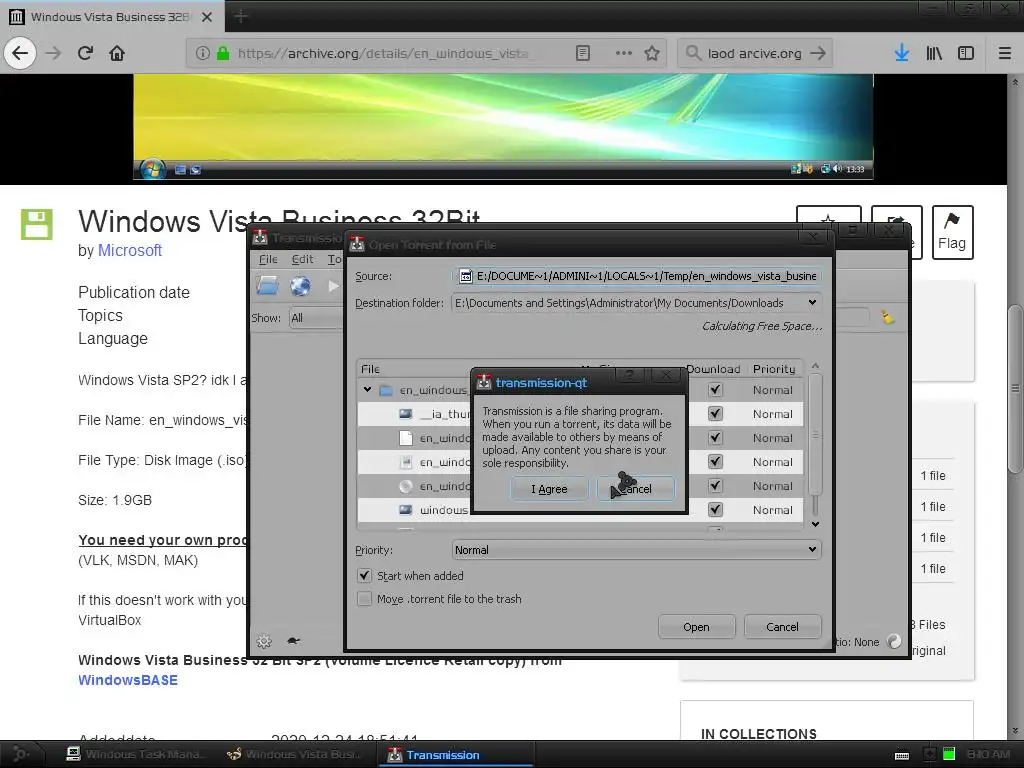This screenshot has width=1024, height=768.
Task: Open page actions three-dot menu
Action: pos(624,53)
